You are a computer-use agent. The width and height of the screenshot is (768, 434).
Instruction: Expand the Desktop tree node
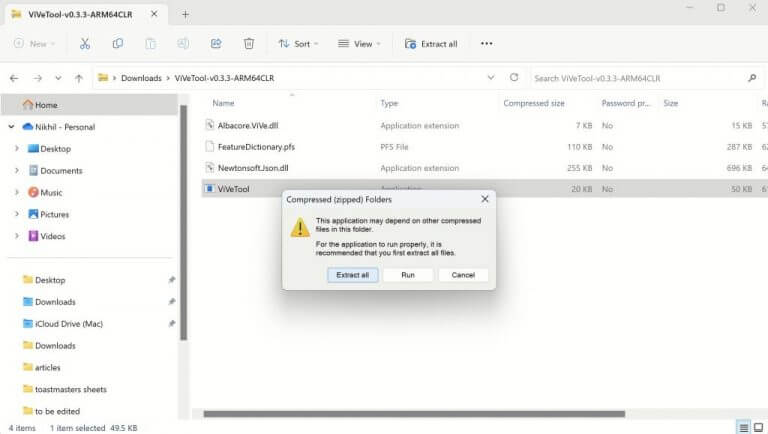[x=17, y=148]
